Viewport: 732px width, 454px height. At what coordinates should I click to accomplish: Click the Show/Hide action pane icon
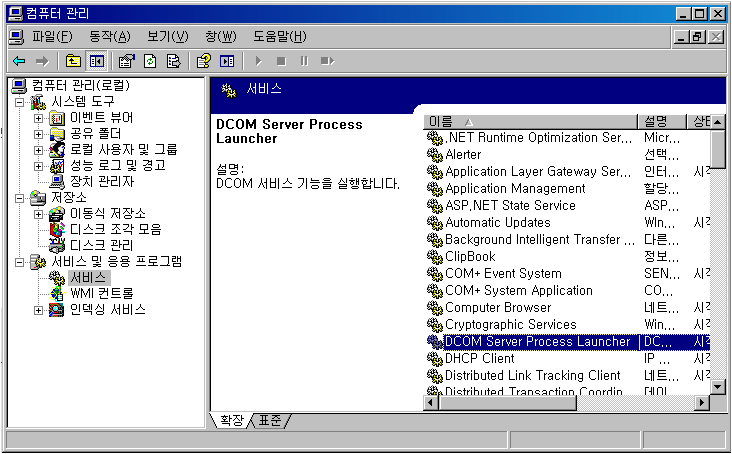pyautogui.click(x=227, y=61)
